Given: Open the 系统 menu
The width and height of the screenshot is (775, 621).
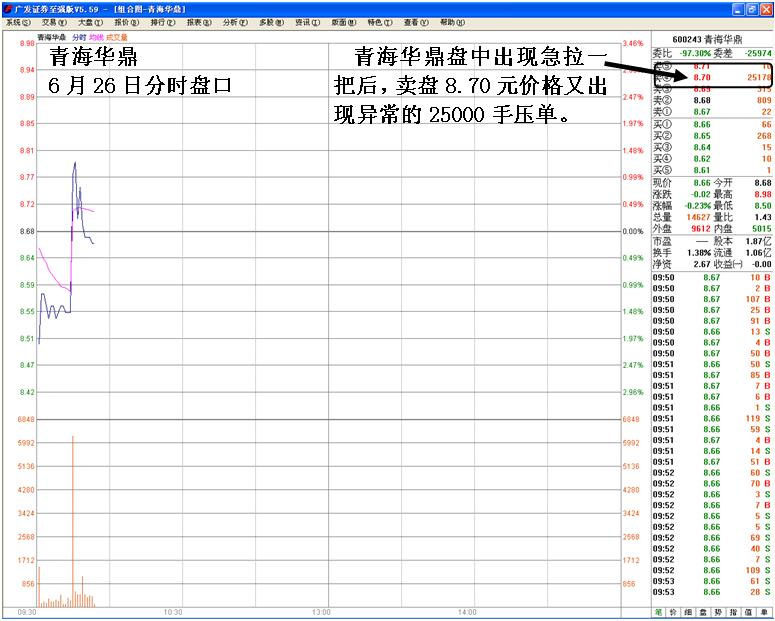Looking at the screenshot, I should click(x=18, y=23).
